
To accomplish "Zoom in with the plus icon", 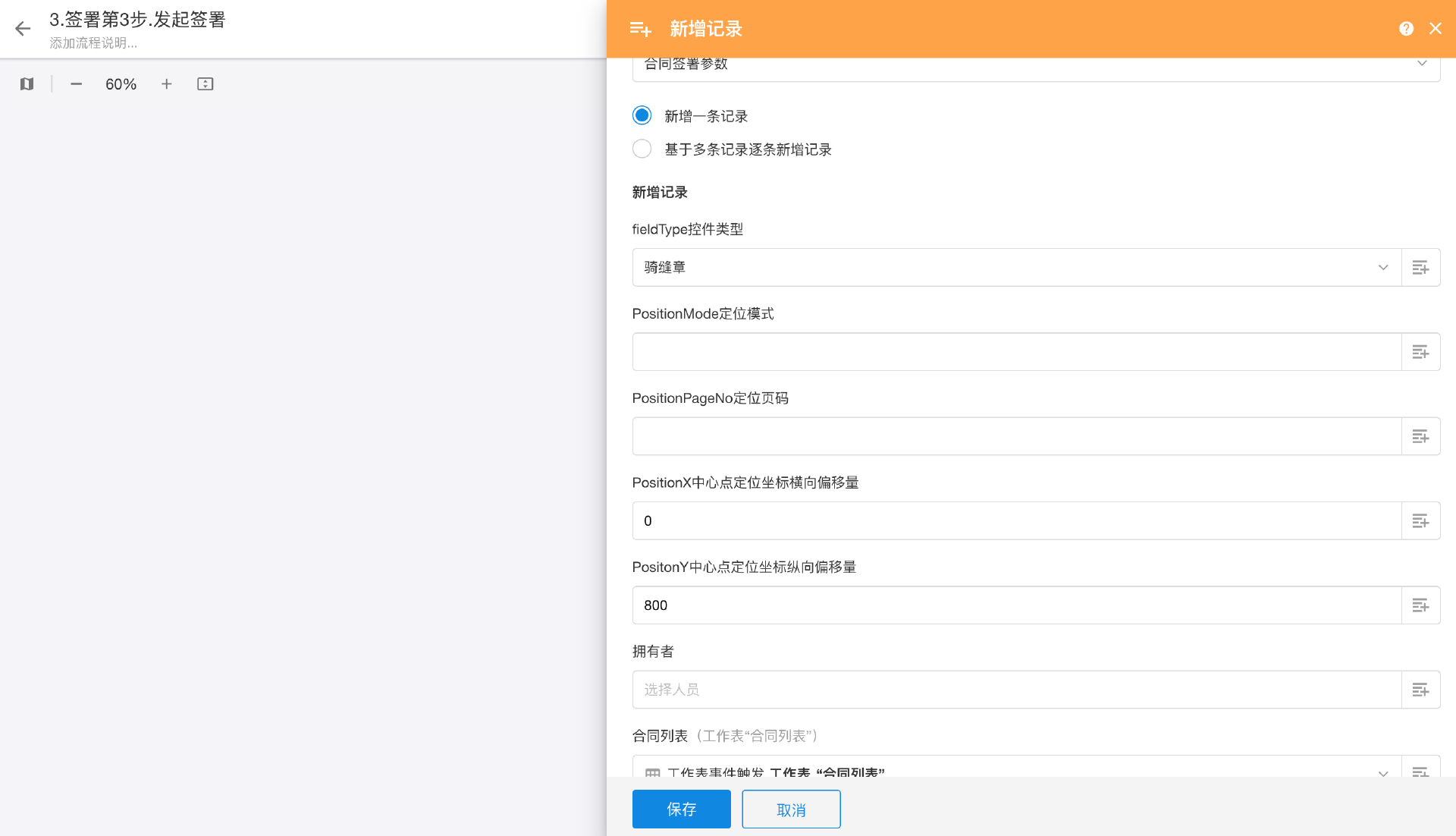I will [x=167, y=84].
